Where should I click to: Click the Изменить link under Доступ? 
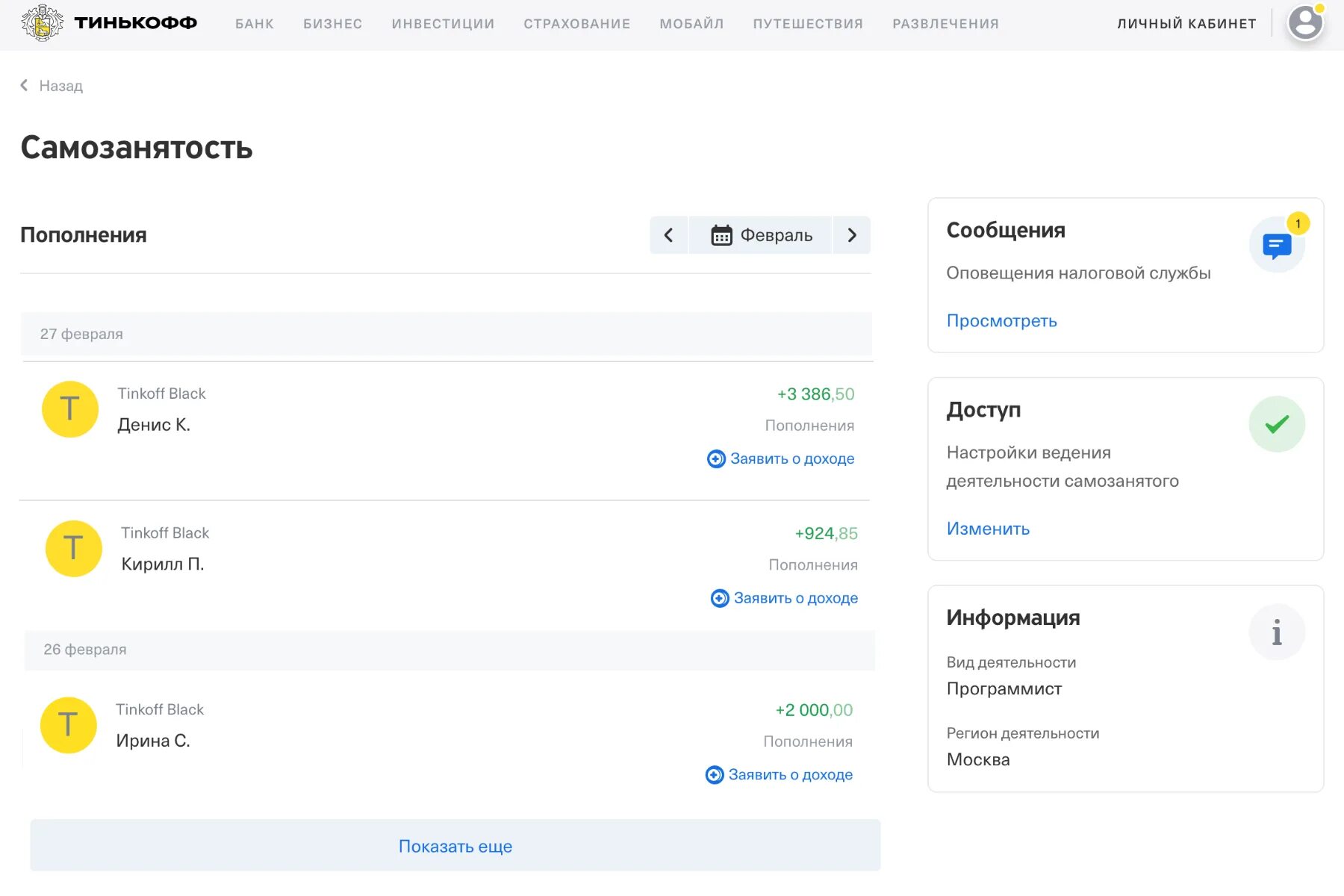988,529
